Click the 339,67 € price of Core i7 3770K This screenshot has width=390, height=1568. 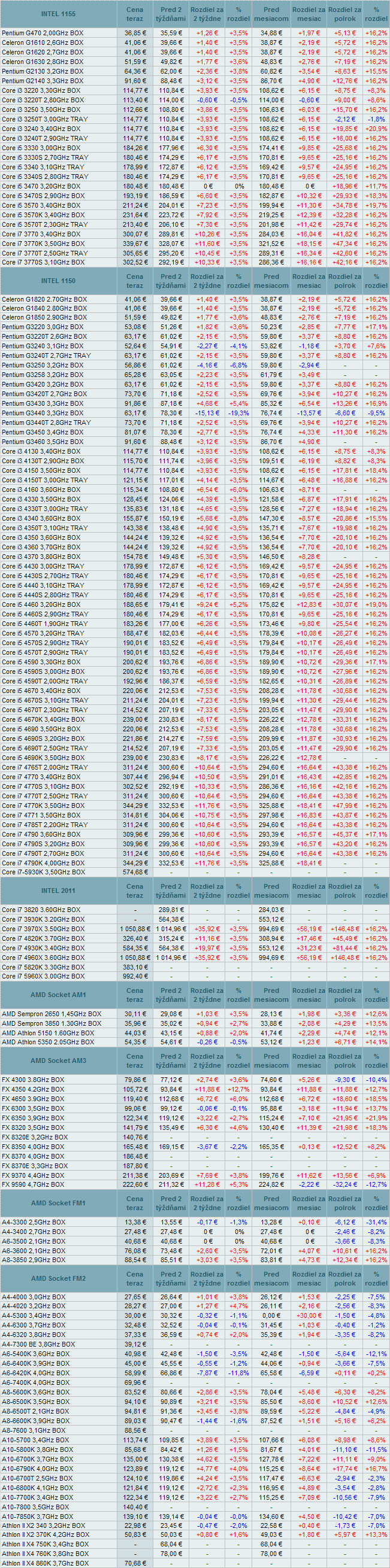coord(135,244)
